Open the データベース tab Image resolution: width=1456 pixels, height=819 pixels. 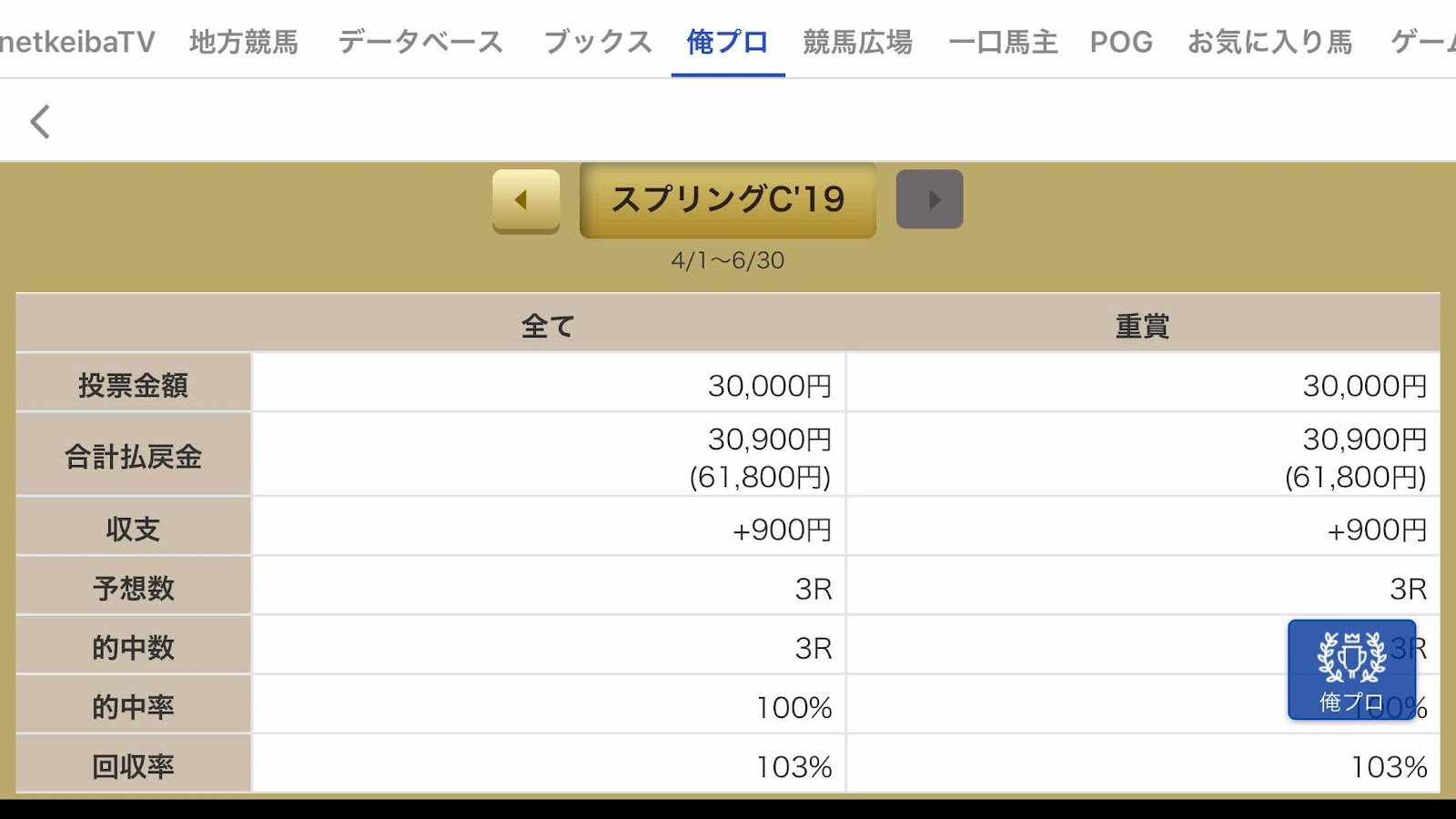click(420, 42)
